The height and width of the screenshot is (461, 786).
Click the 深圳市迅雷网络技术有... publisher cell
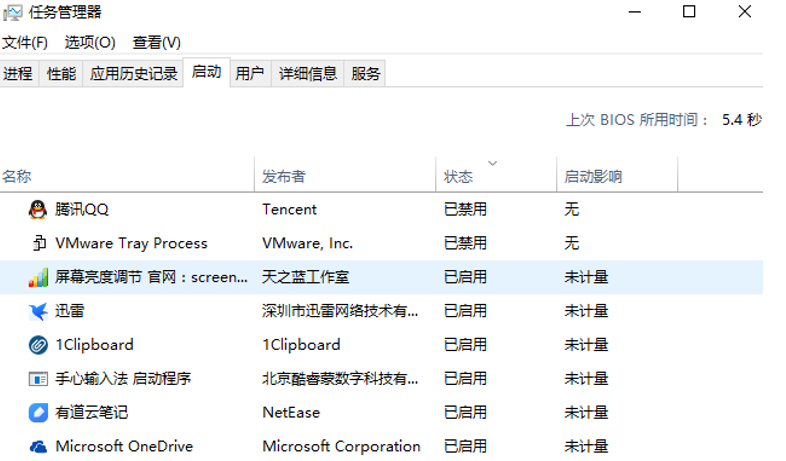(x=340, y=311)
